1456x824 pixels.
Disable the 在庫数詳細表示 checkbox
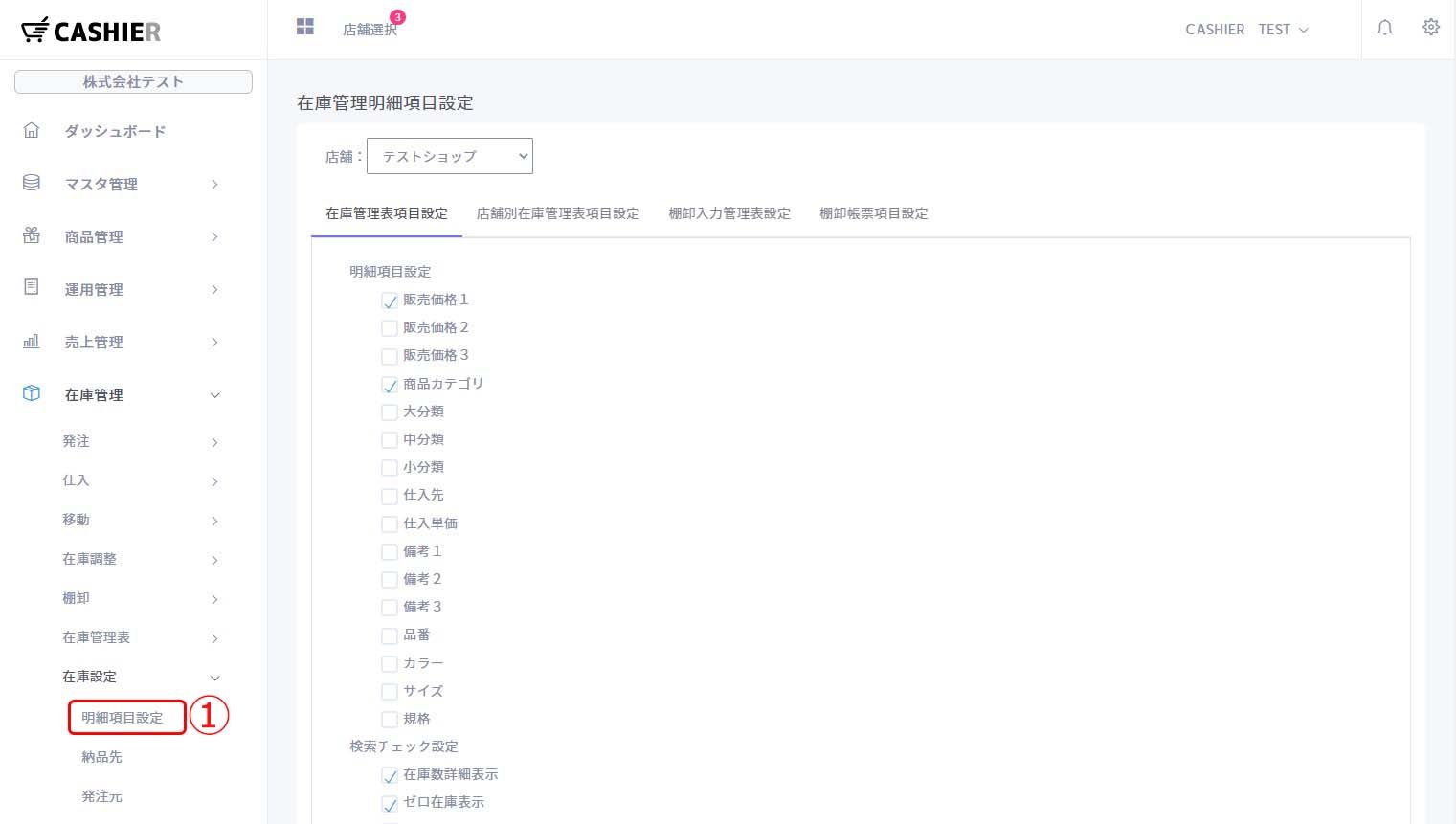390,775
